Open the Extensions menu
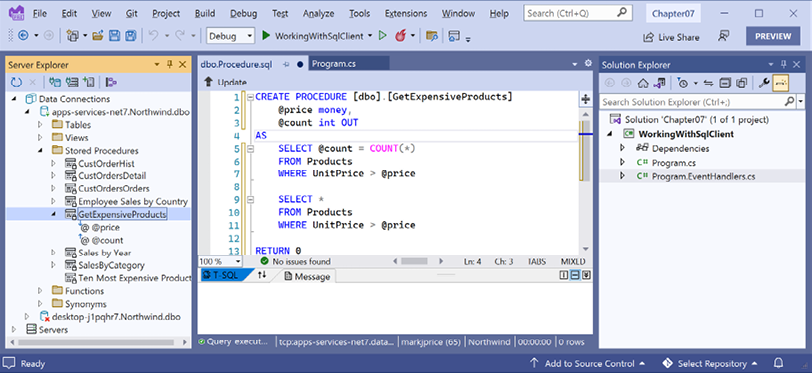812x373 pixels. coord(406,13)
